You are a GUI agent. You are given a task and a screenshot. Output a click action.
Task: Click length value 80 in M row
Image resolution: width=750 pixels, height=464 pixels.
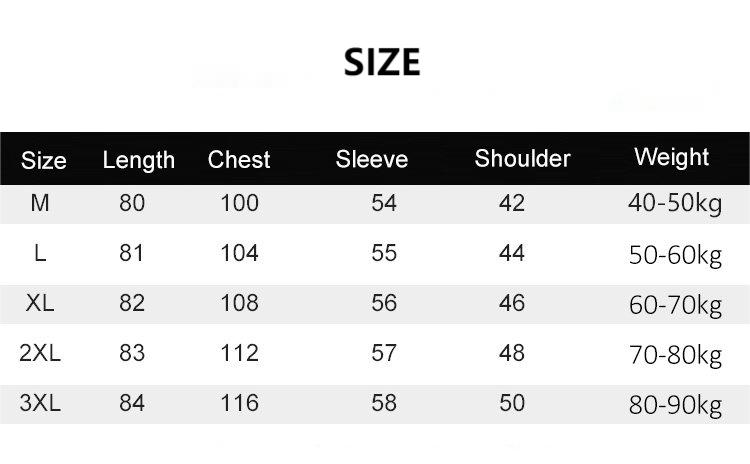(132, 203)
